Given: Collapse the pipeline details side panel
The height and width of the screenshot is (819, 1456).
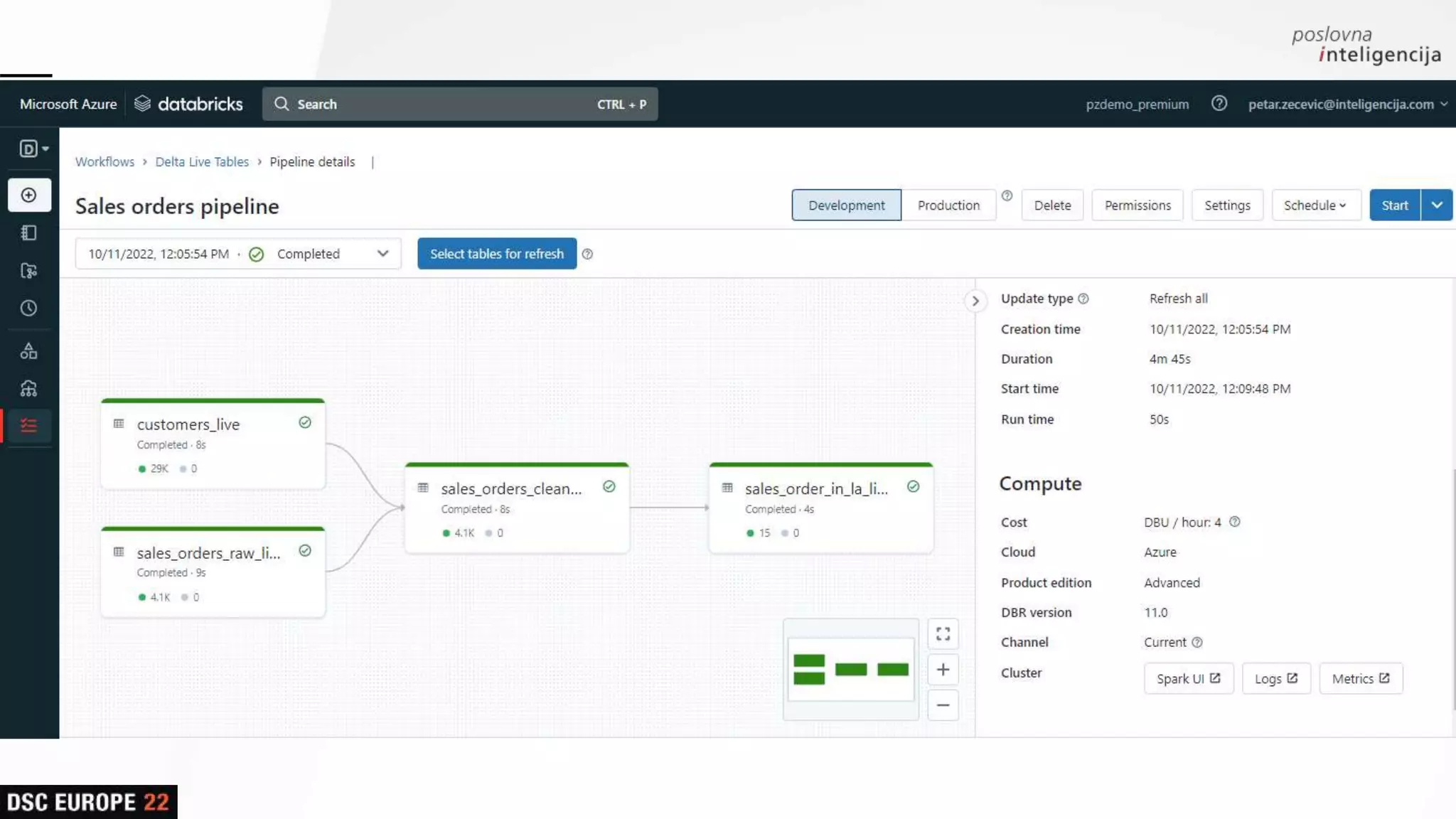Looking at the screenshot, I should [x=975, y=301].
